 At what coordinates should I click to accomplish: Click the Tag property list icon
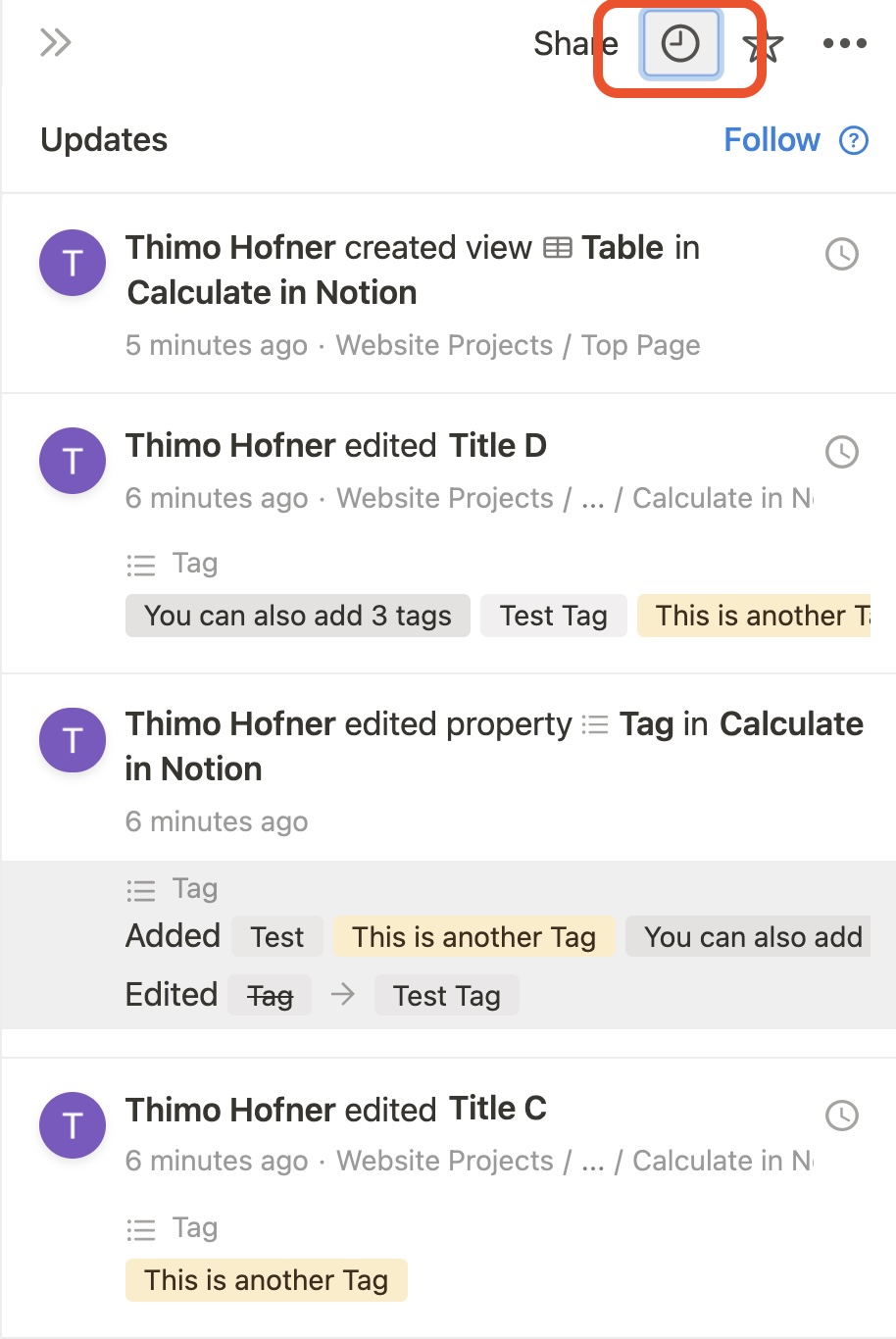pyautogui.click(x=141, y=564)
